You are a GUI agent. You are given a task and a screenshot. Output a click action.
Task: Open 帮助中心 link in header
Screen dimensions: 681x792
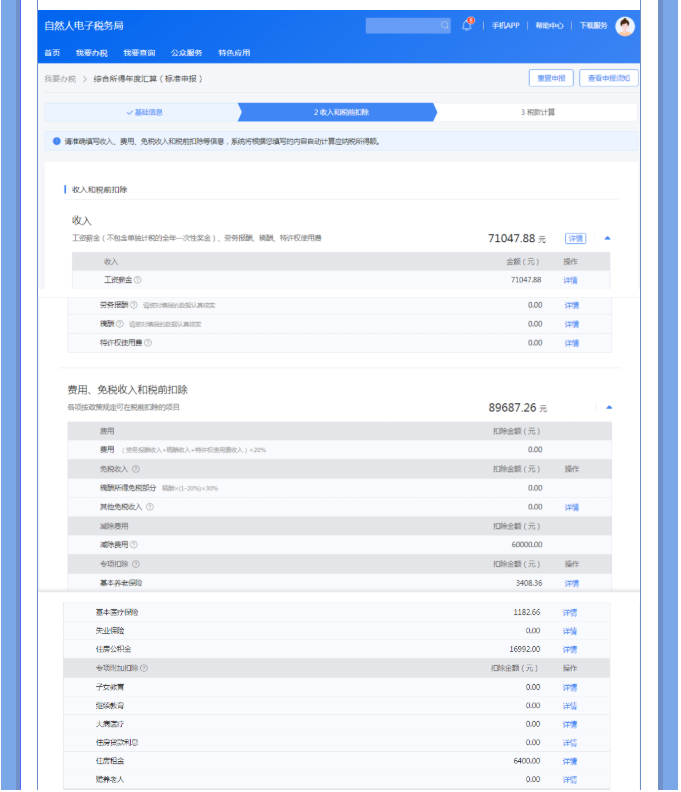coord(549,25)
